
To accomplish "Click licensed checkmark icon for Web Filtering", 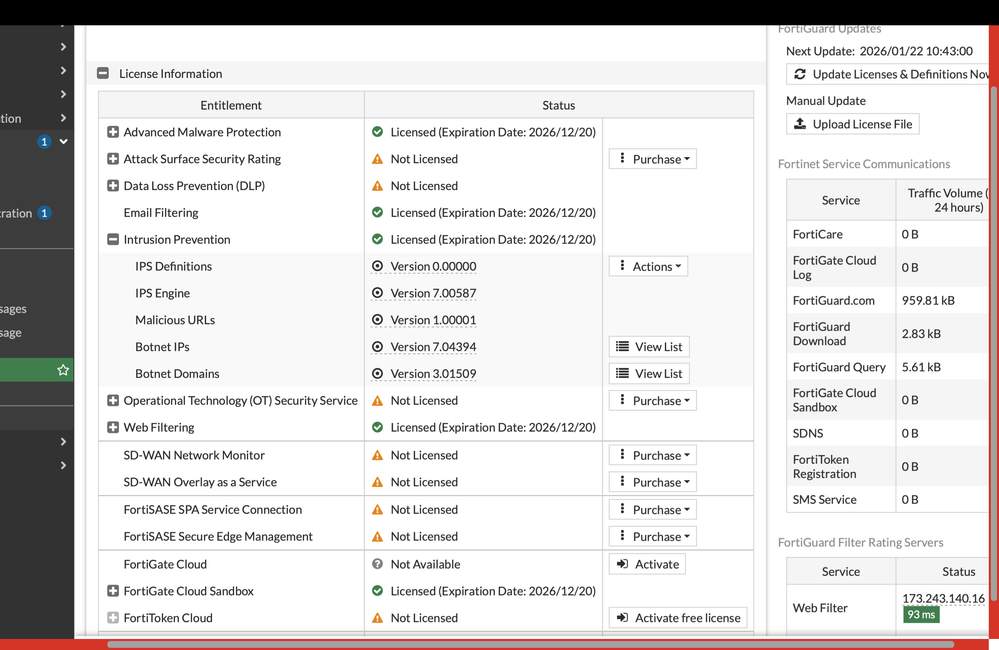I will pyautogui.click(x=377, y=427).
